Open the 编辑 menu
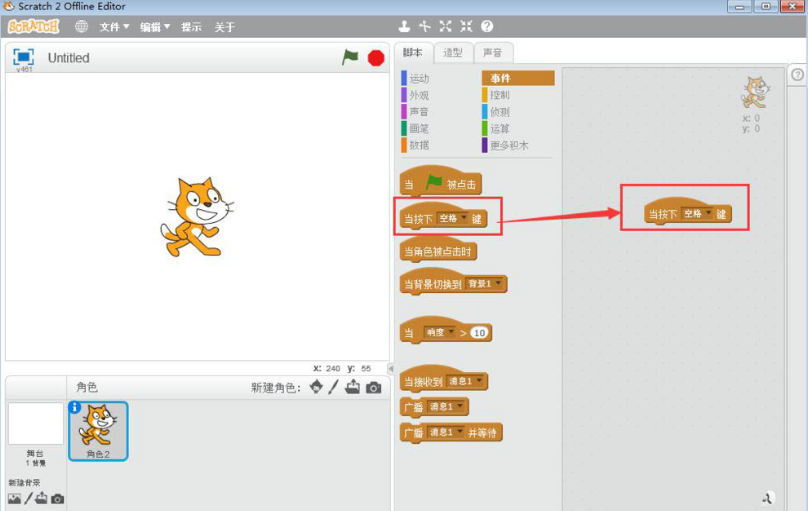Screen dimensions: 808x511 [x=155, y=27]
